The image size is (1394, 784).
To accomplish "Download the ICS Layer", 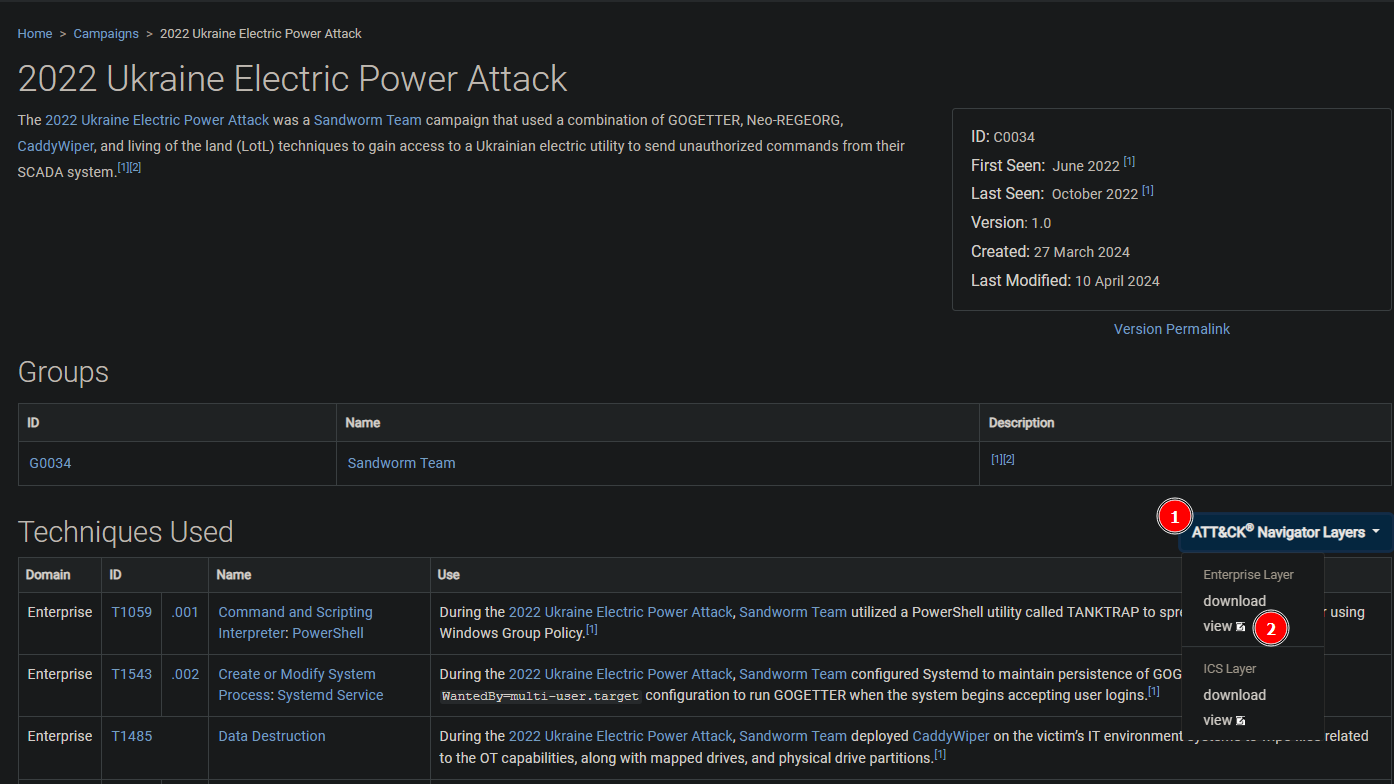I will pyautogui.click(x=1234, y=695).
